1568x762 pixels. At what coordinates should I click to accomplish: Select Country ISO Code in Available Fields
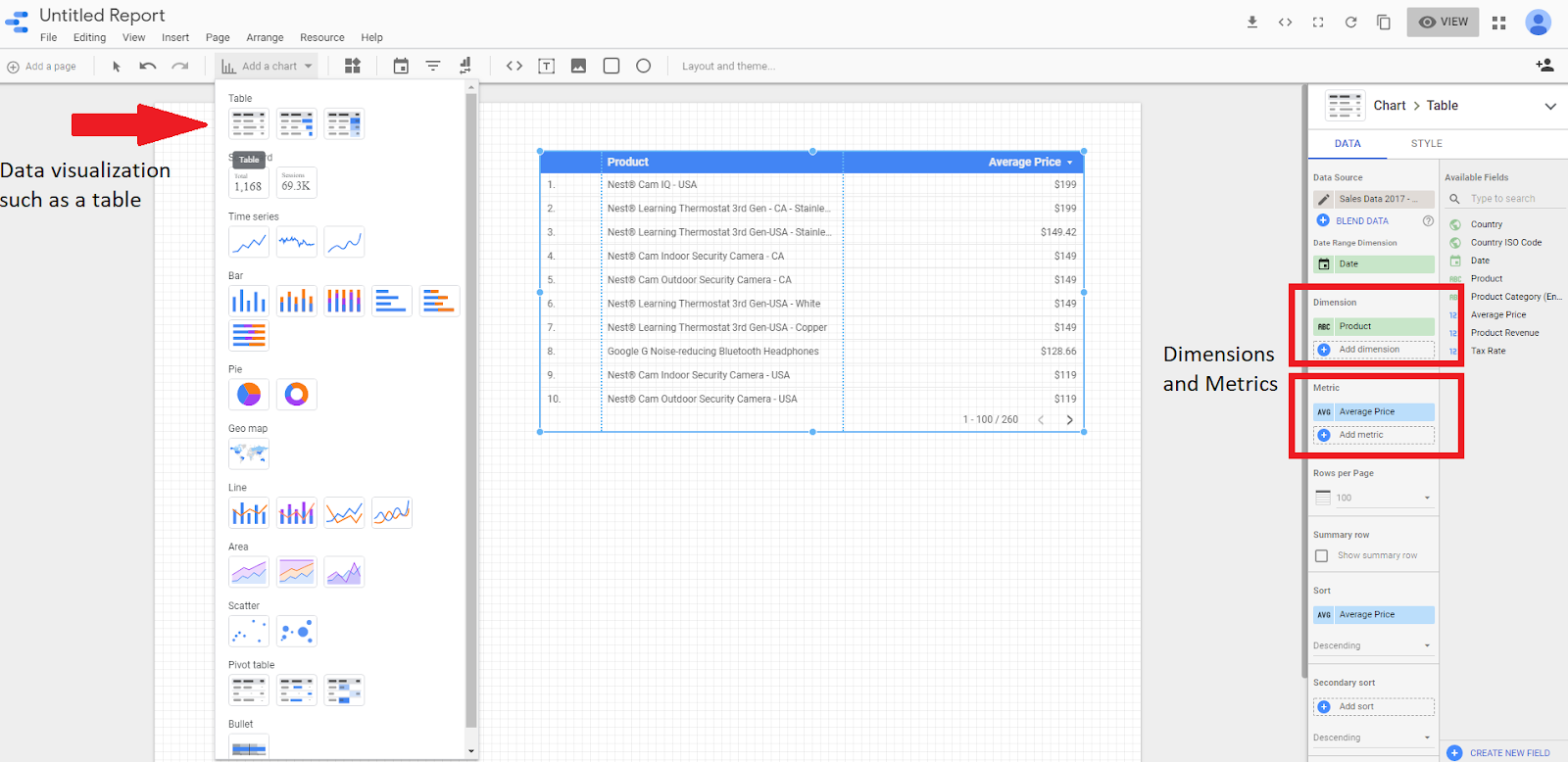click(1505, 243)
